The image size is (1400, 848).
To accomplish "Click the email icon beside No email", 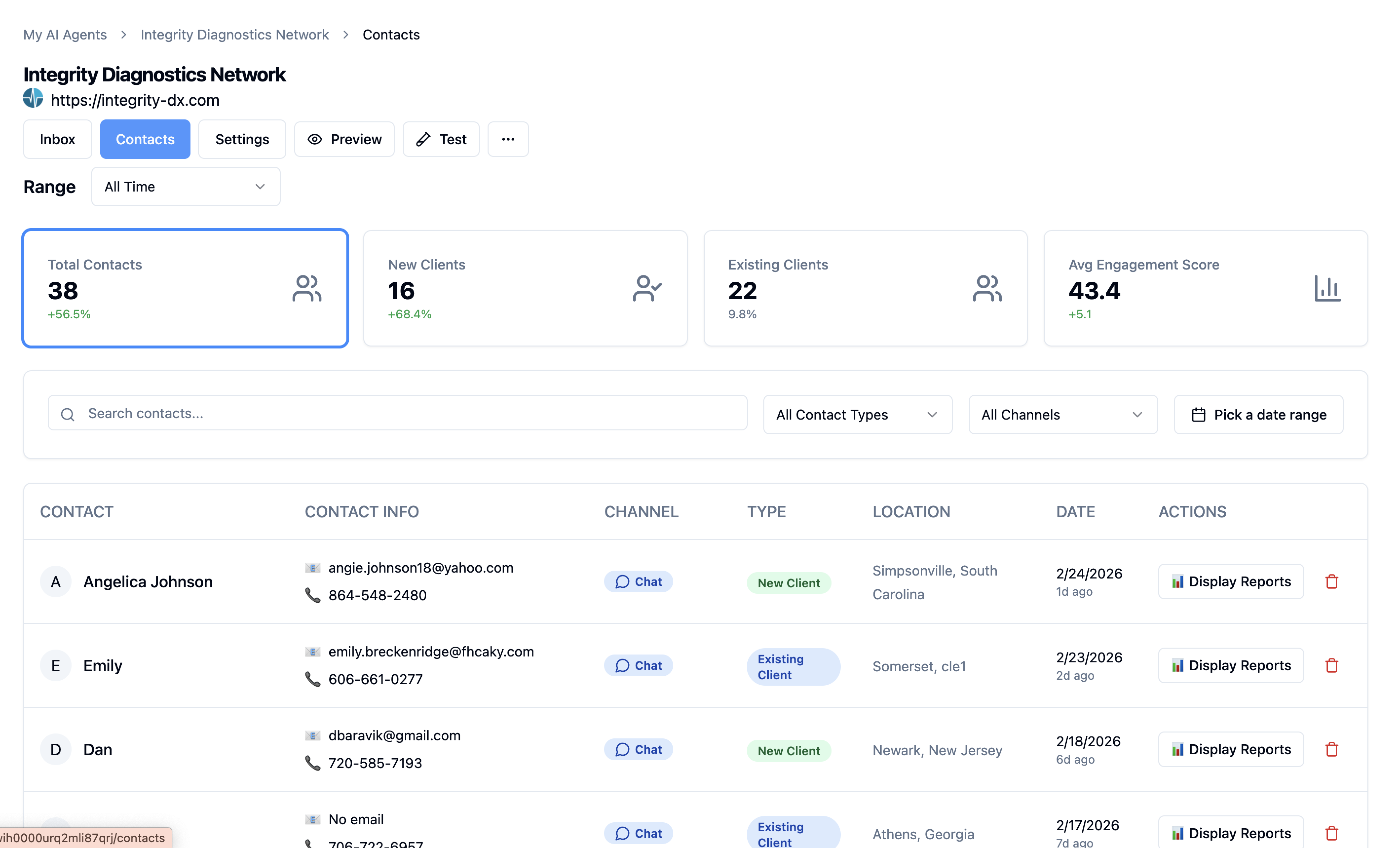I will (313, 819).
